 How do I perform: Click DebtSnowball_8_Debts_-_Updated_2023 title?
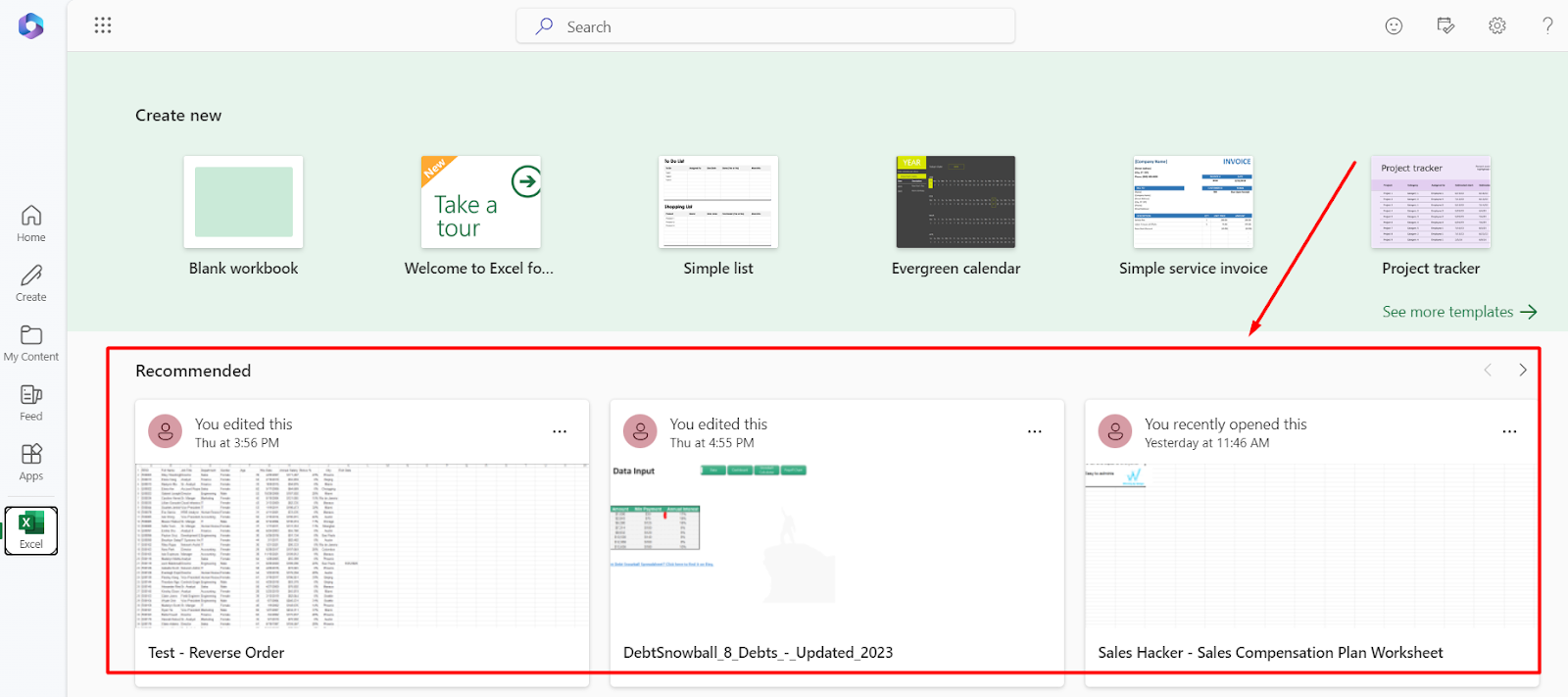pyautogui.click(x=759, y=653)
